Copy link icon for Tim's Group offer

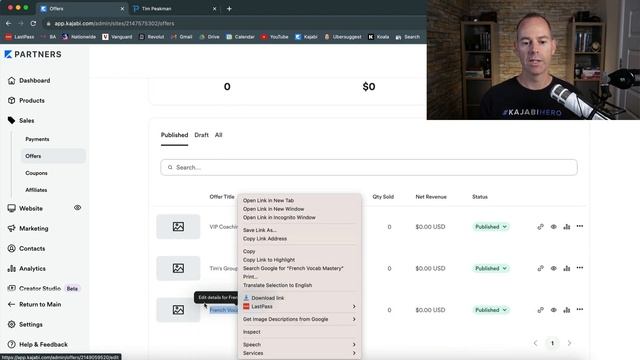540,268
